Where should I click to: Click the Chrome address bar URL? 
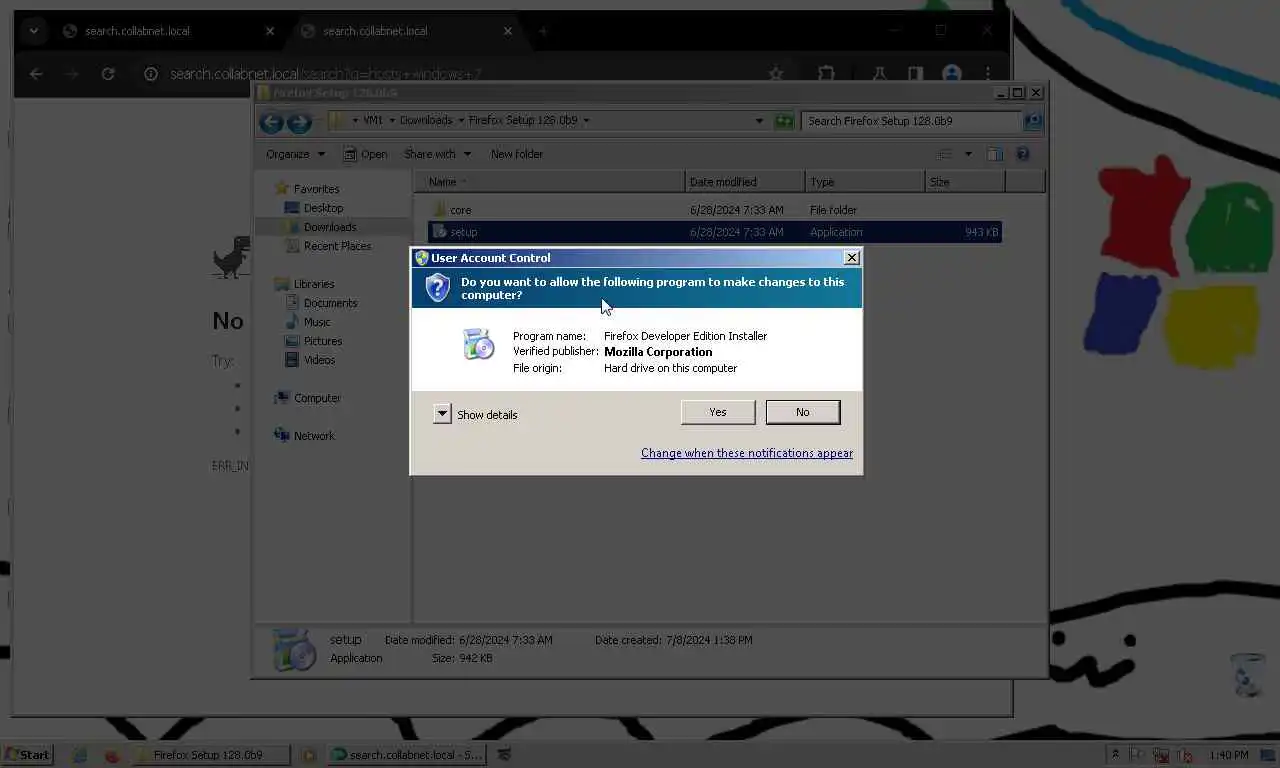tap(325, 74)
